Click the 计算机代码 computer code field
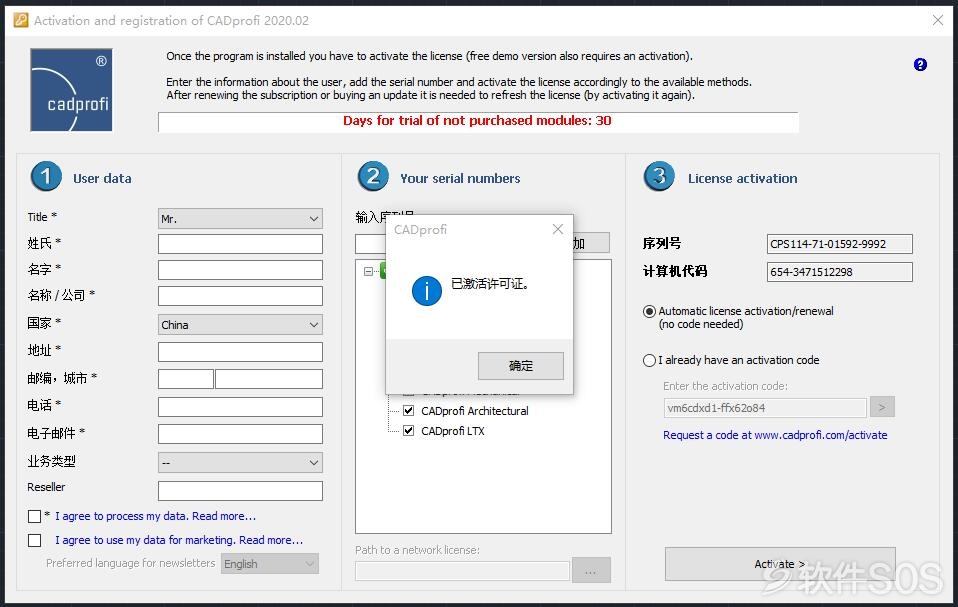This screenshot has width=958, height=607. pyautogui.click(x=839, y=272)
